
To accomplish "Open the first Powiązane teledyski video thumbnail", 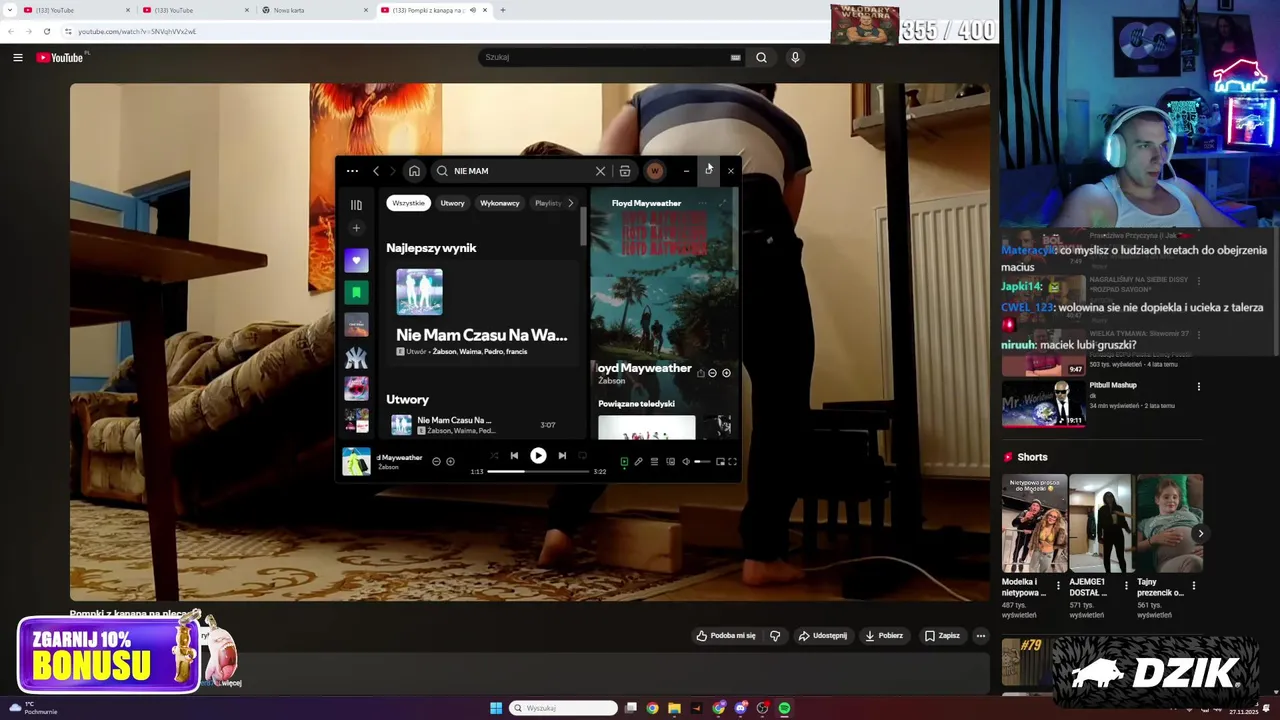I will (x=647, y=427).
